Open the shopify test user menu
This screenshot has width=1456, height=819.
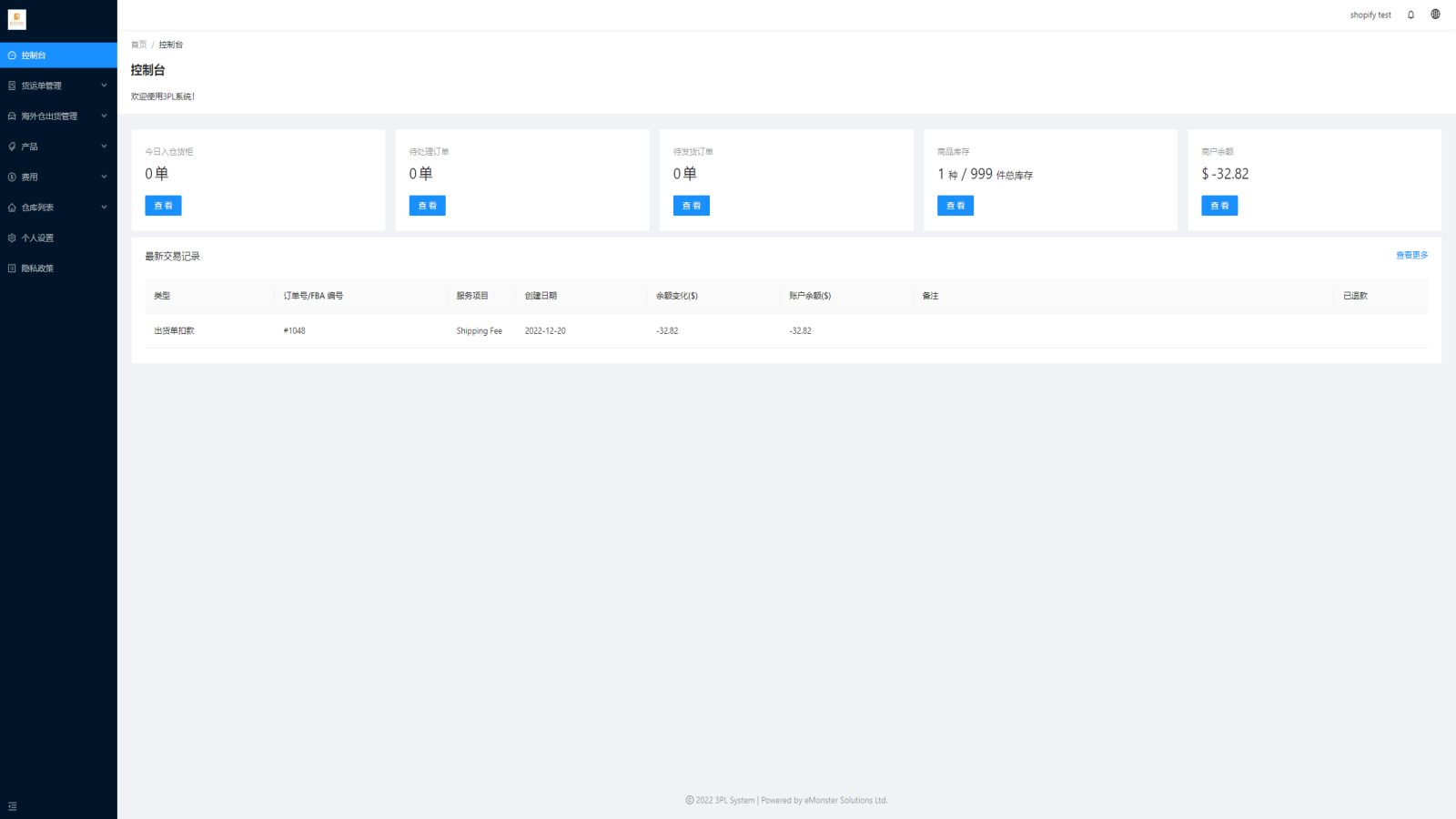click(1370, 15)
